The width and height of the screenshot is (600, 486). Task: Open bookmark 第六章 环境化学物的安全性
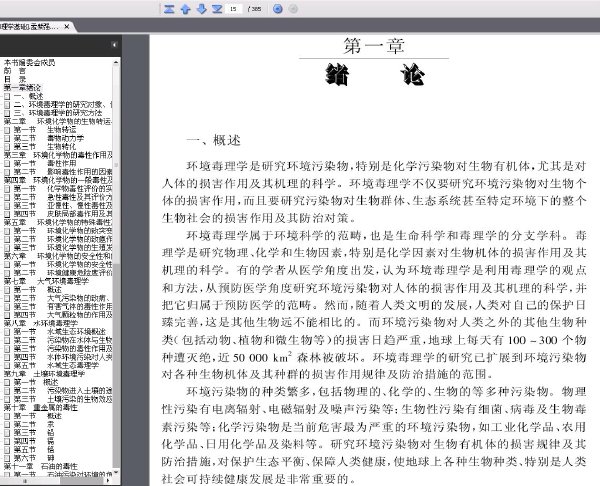coord(58,256)
